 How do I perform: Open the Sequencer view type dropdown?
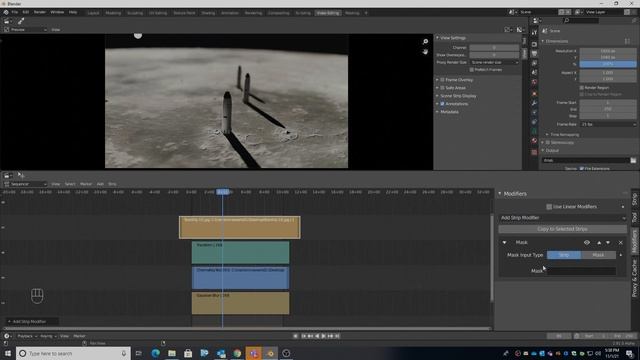tap(26, 184)
